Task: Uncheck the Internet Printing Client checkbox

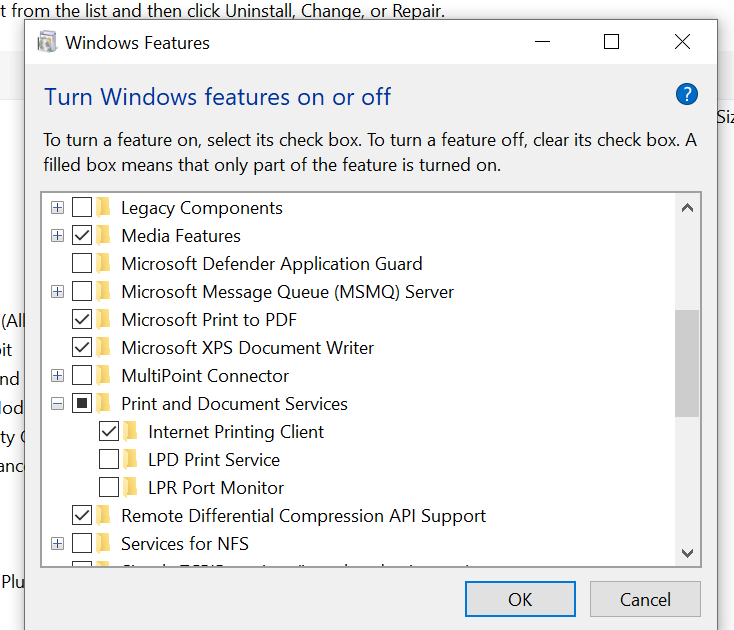Action: 109,432
